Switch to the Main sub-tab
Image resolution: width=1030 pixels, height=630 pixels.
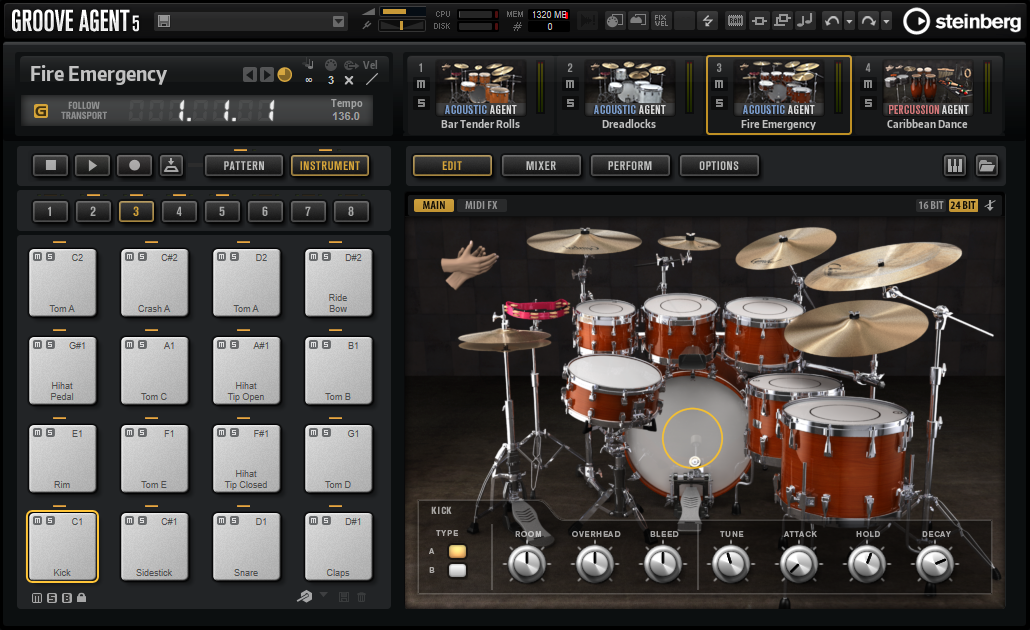point(434,205)
